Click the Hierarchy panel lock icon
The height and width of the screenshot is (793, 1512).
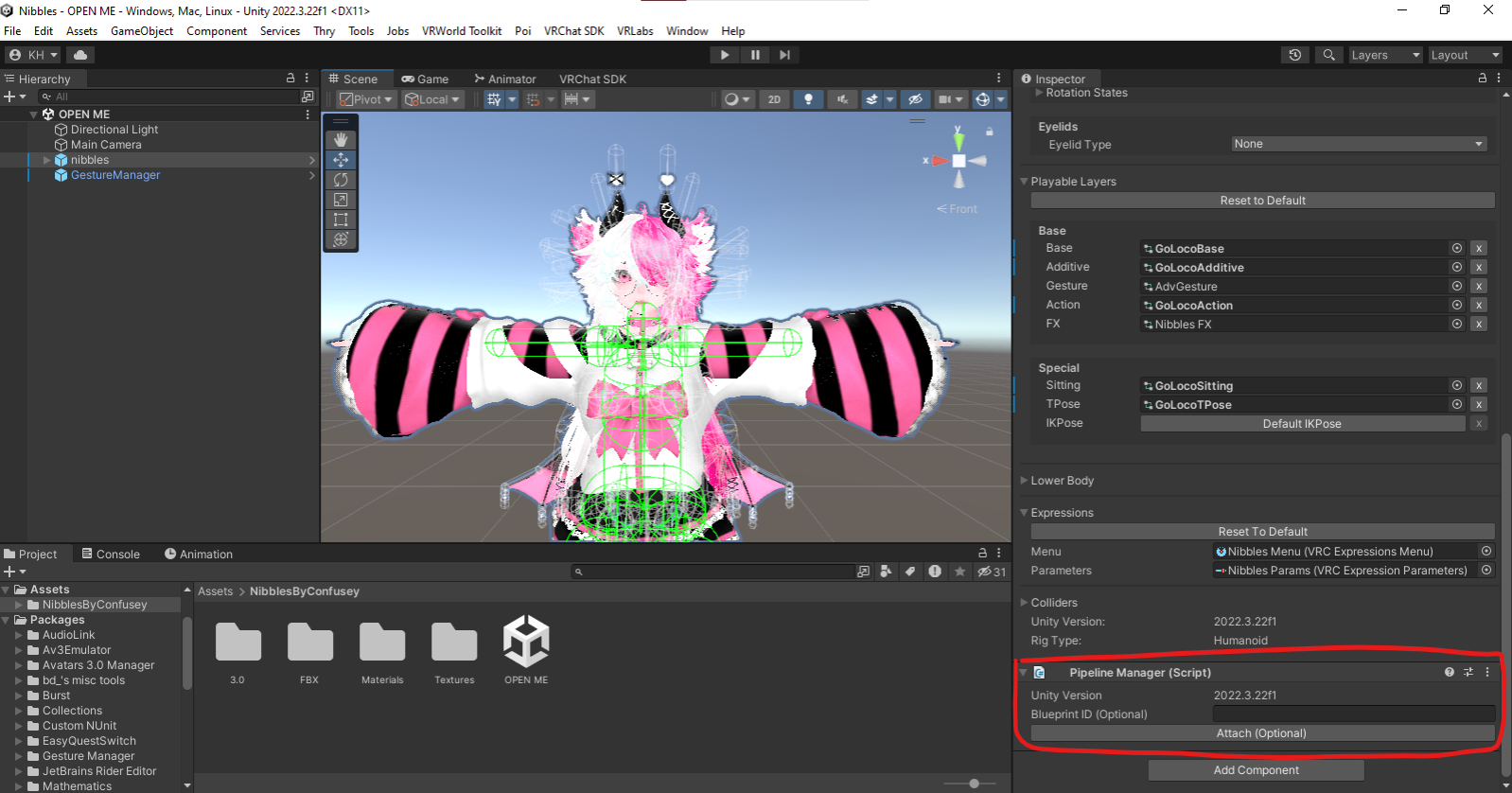(290, 79)
